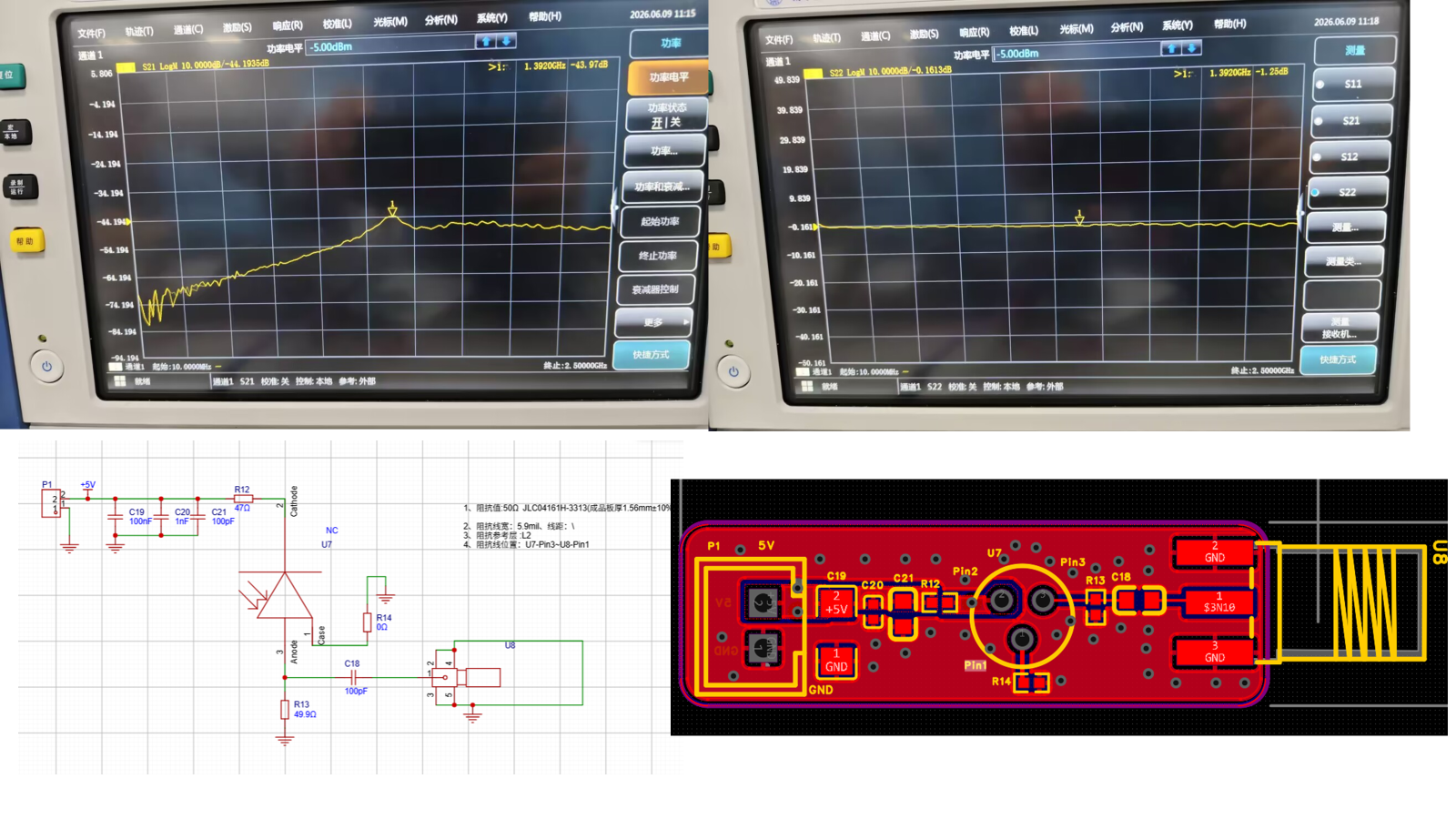Image resolution: width=1456 pixels, height=819 pixels.
Task: Click the -5.00dBm power field on S21 analyzer
Action: point(389,45)
